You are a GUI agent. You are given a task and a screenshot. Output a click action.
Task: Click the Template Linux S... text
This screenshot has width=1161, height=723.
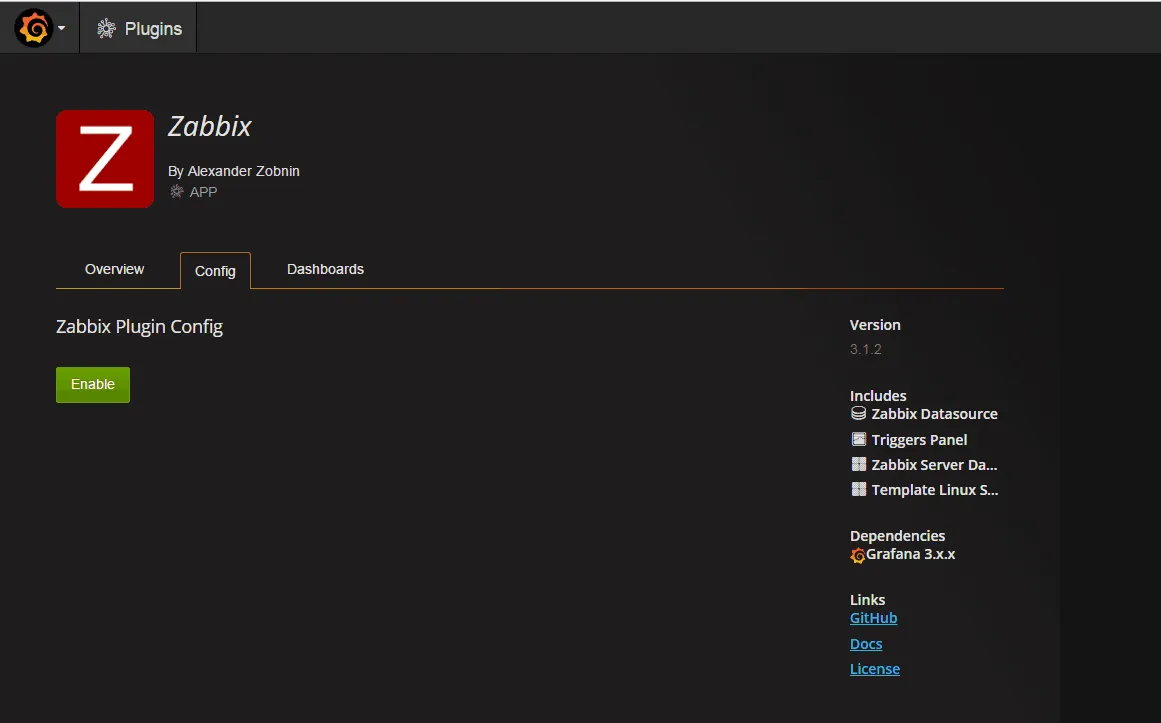coord(934,490)
